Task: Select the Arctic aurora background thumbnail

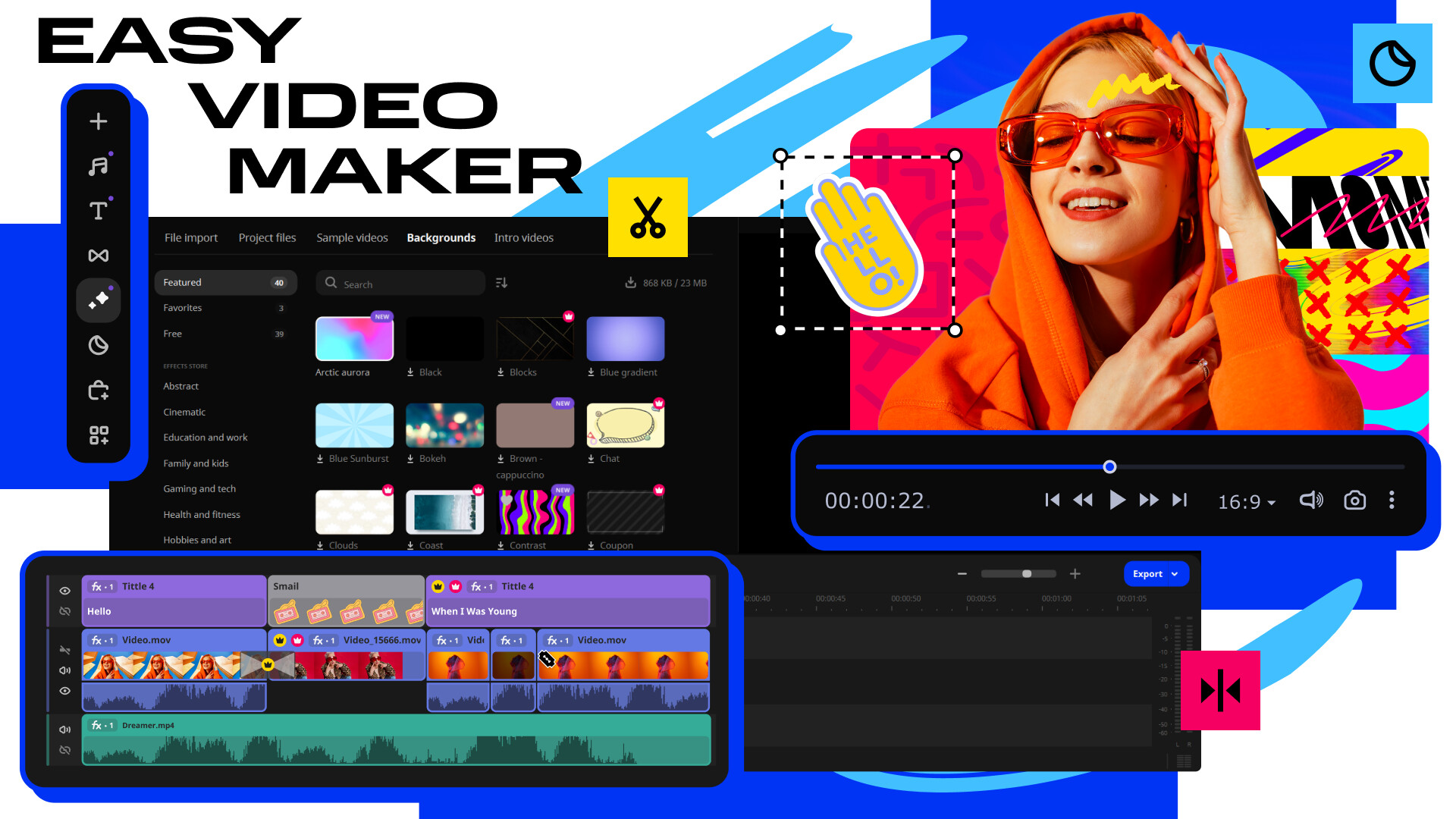Action: [354, 339]
